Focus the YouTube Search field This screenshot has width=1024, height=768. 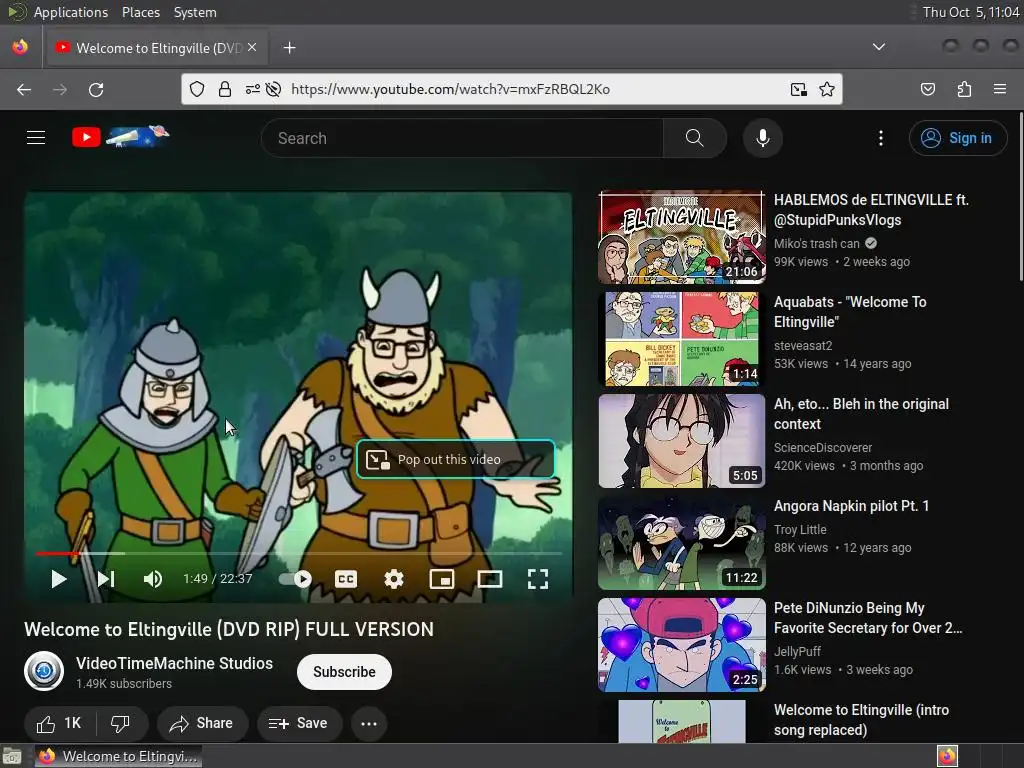pos(462,138)
